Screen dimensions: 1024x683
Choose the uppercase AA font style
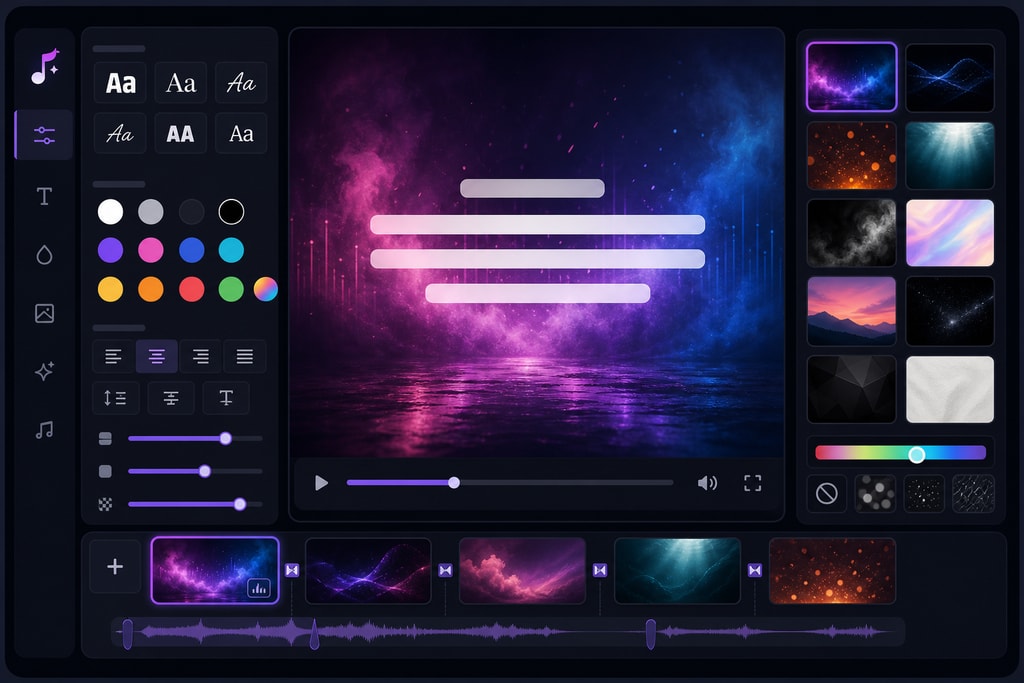(x=181, y=134)
